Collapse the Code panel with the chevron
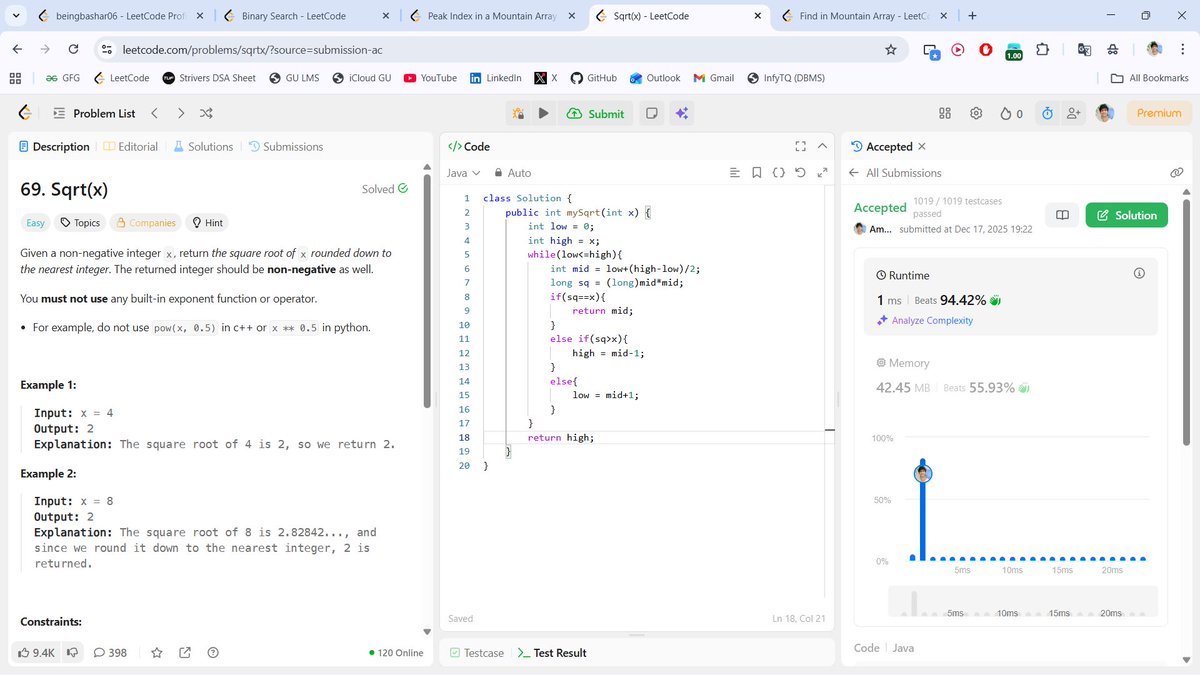Screen dimensions: 1200x675 pyautogui.click(x=821, y=146)
